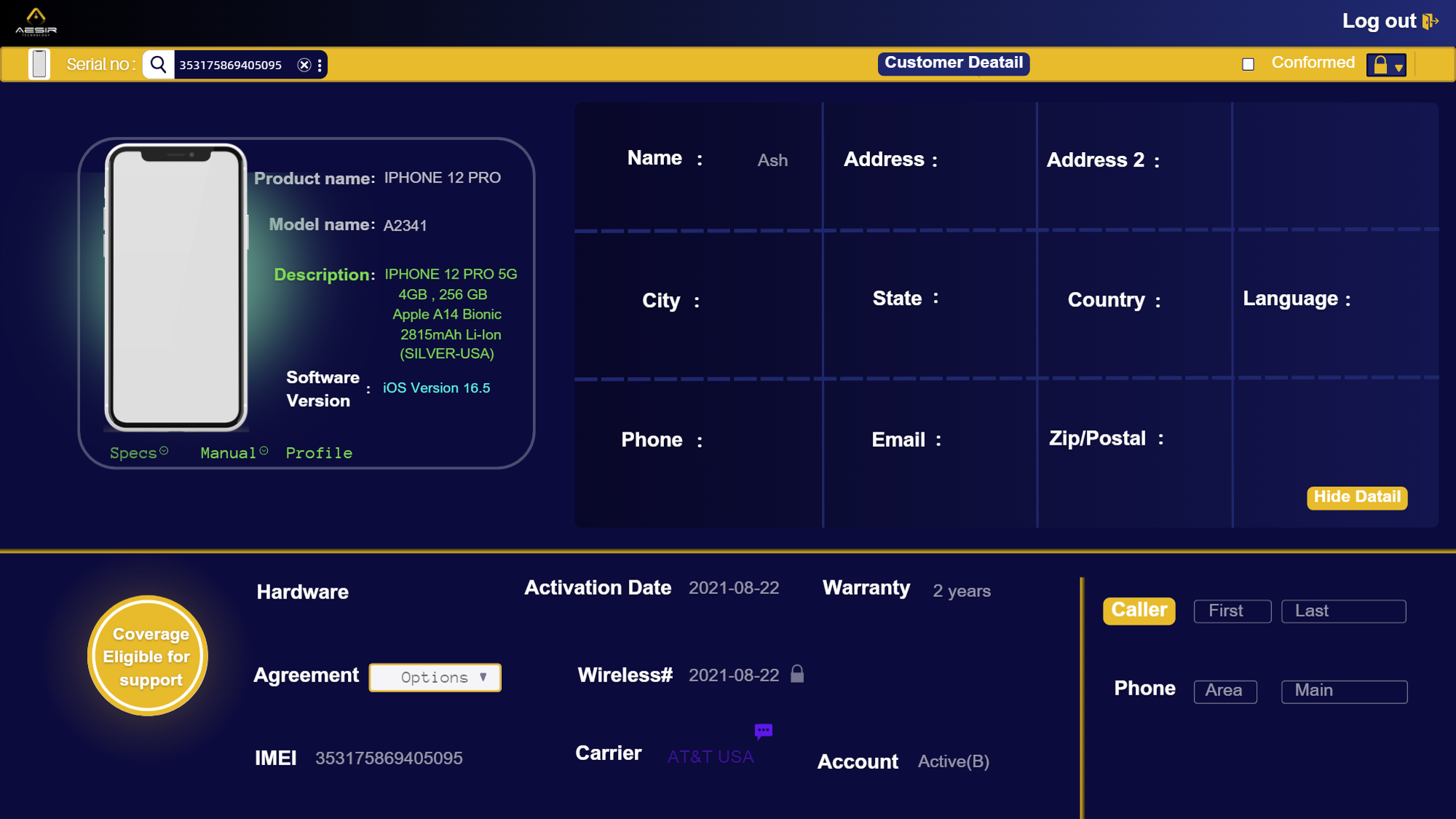The height and width of the screenshot is (819, 1456).
Task: Click the purple chat bubble above carrier
Action: coord(763,730)
